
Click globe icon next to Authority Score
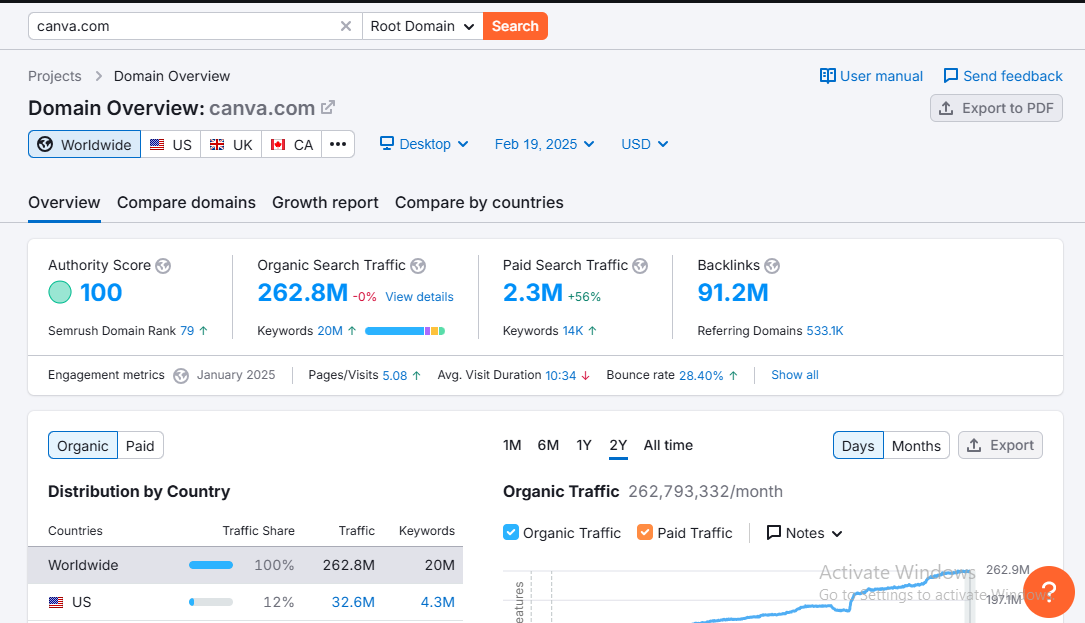pos(163,266)
